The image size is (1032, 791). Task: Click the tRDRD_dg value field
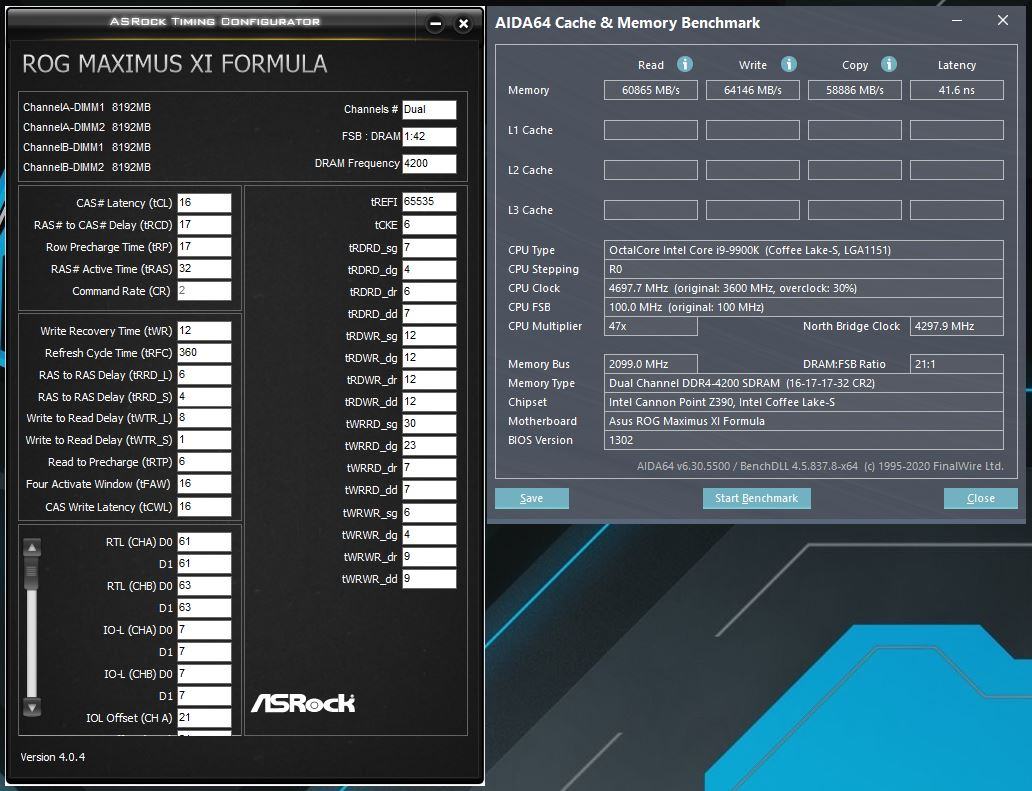[429, 270]
